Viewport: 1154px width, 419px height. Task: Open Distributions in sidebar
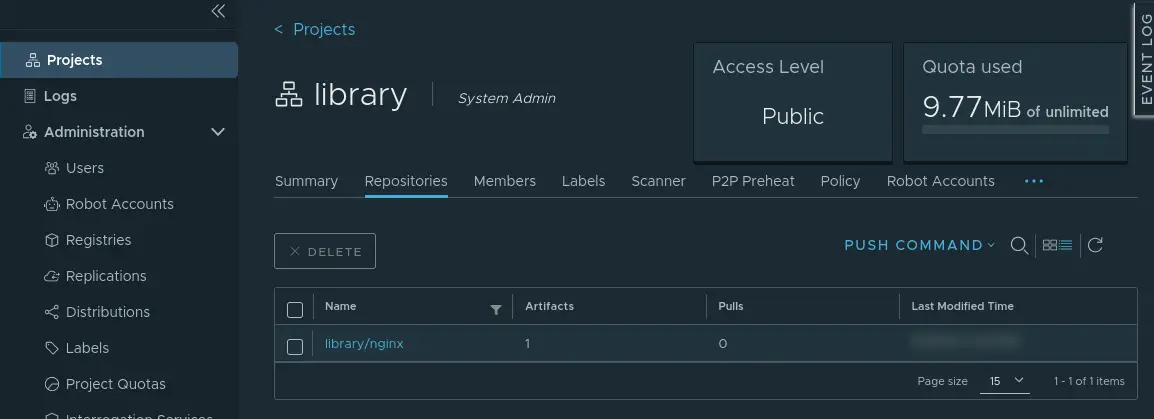[107, 312]
